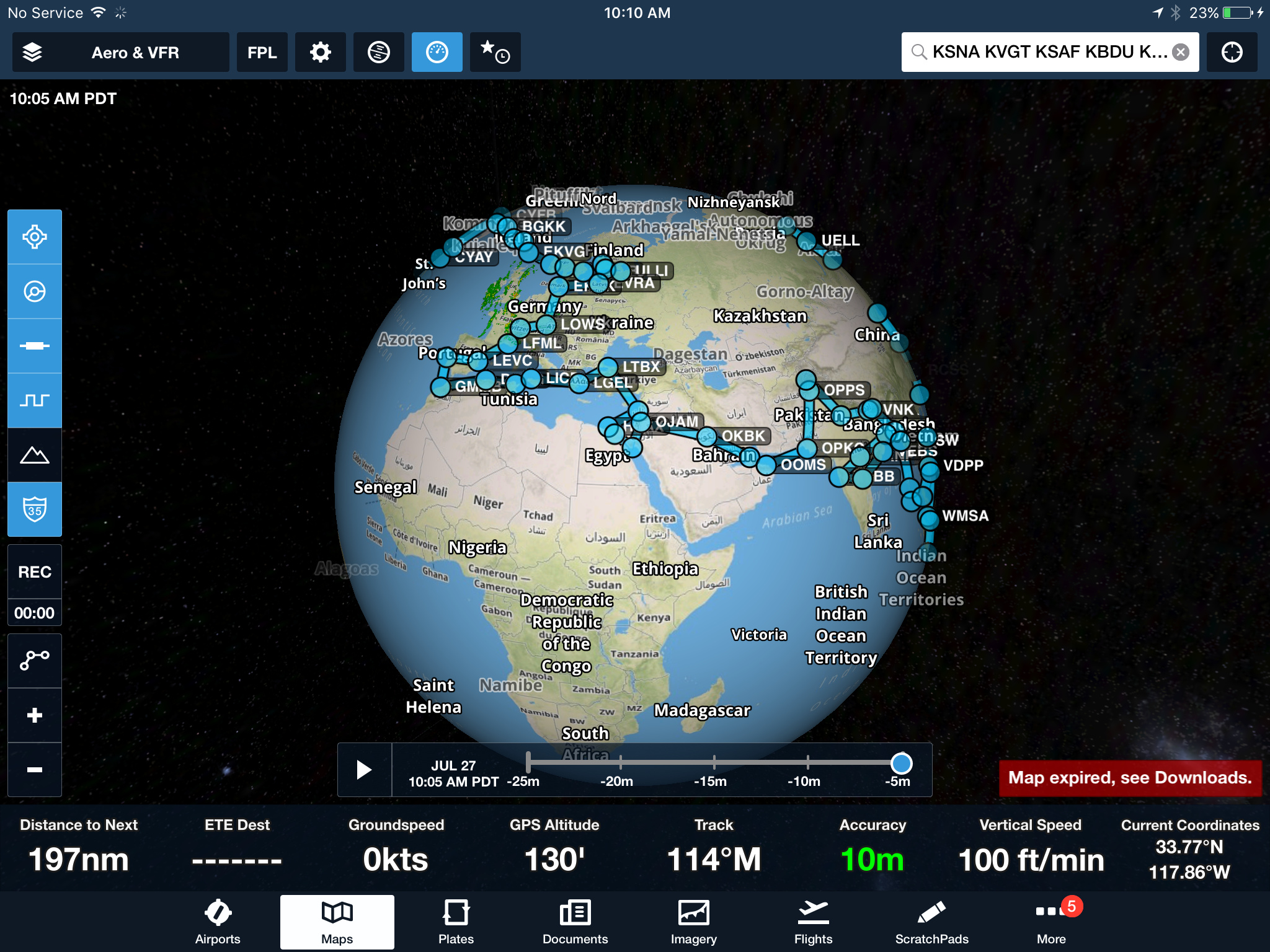Tap the 00:00 timer button
The height and width of the screenshot is (952, 1270).
[35, 613]
